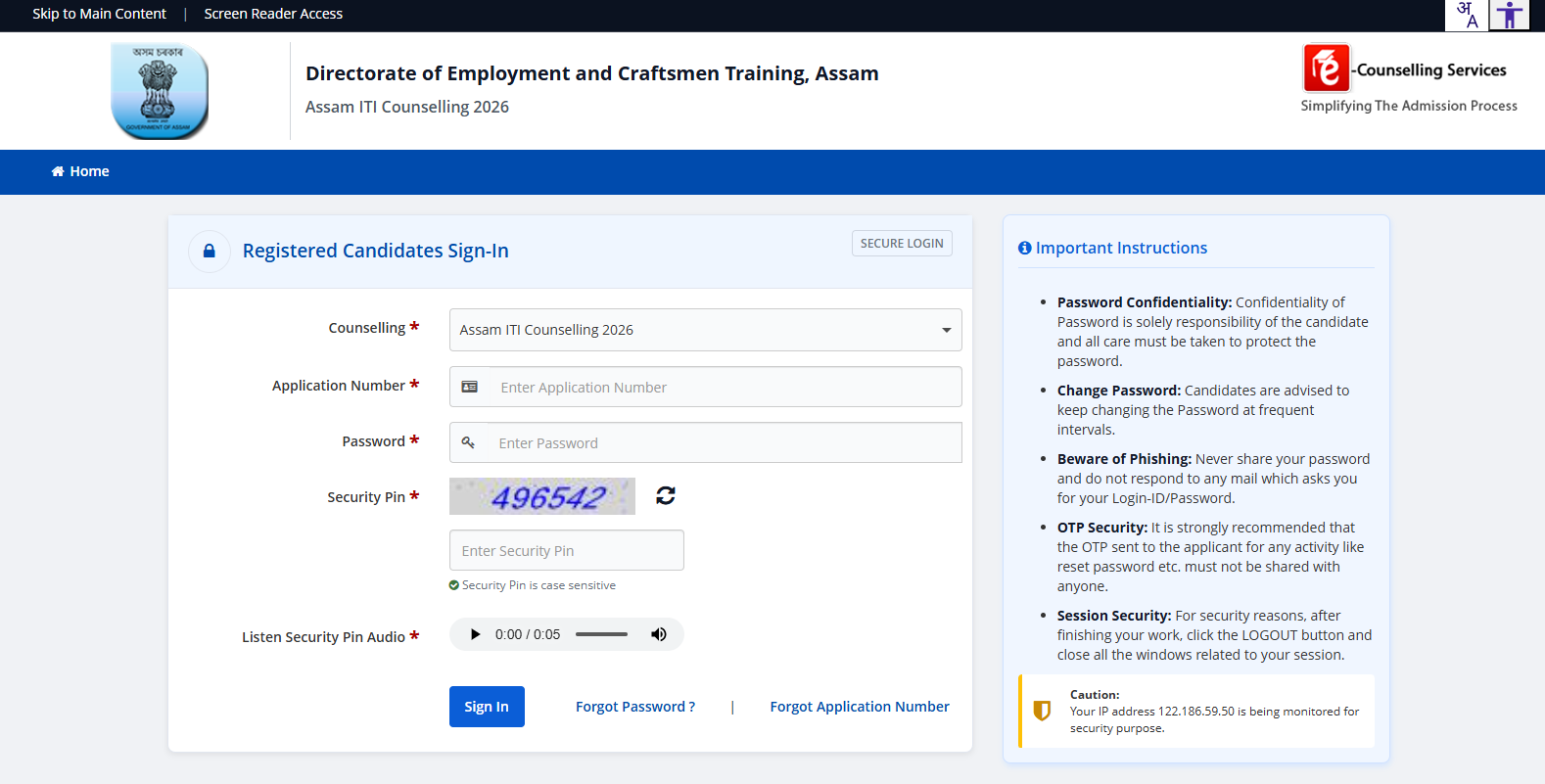Screen dimensions: 1545x784
Task: Open the Counselling dropdown
Action: [705, 330]
